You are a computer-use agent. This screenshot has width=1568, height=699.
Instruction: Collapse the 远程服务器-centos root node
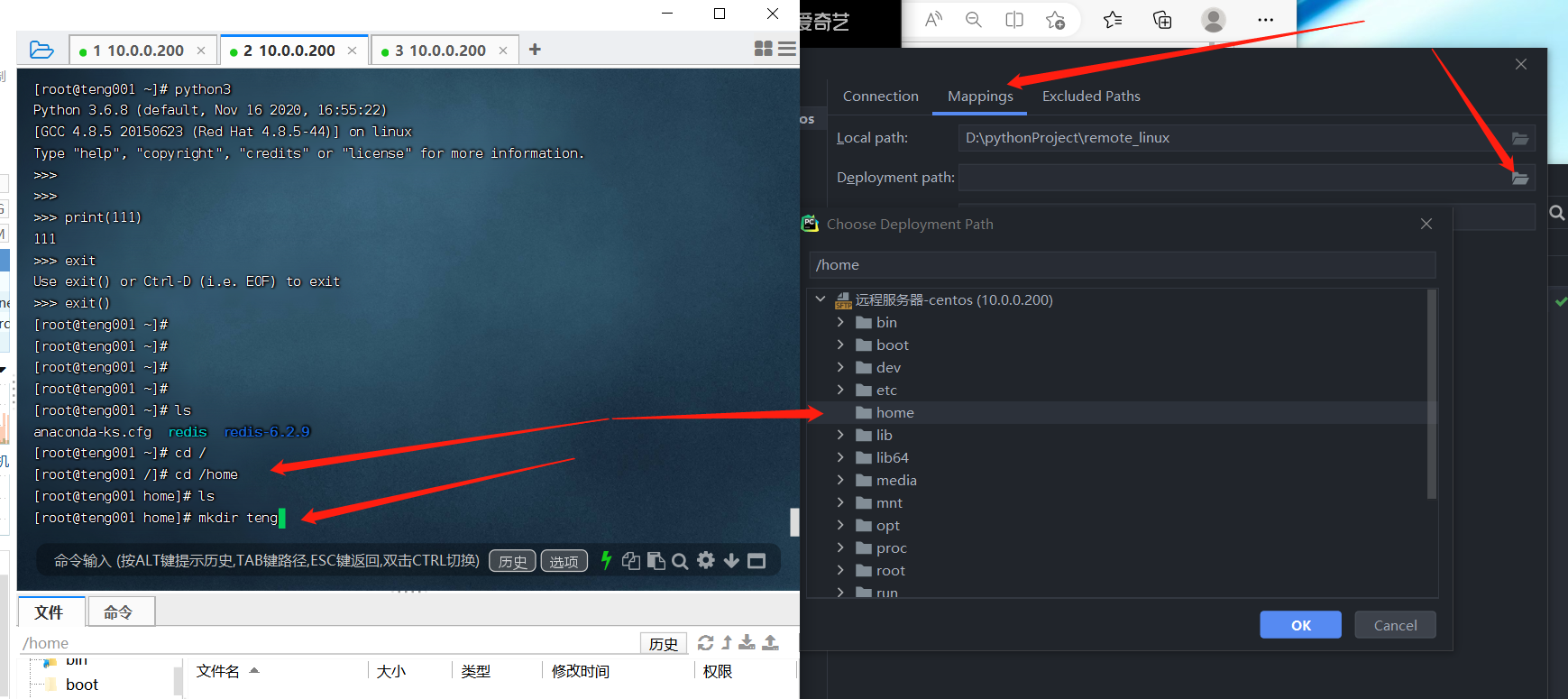(x=820, y=299)
